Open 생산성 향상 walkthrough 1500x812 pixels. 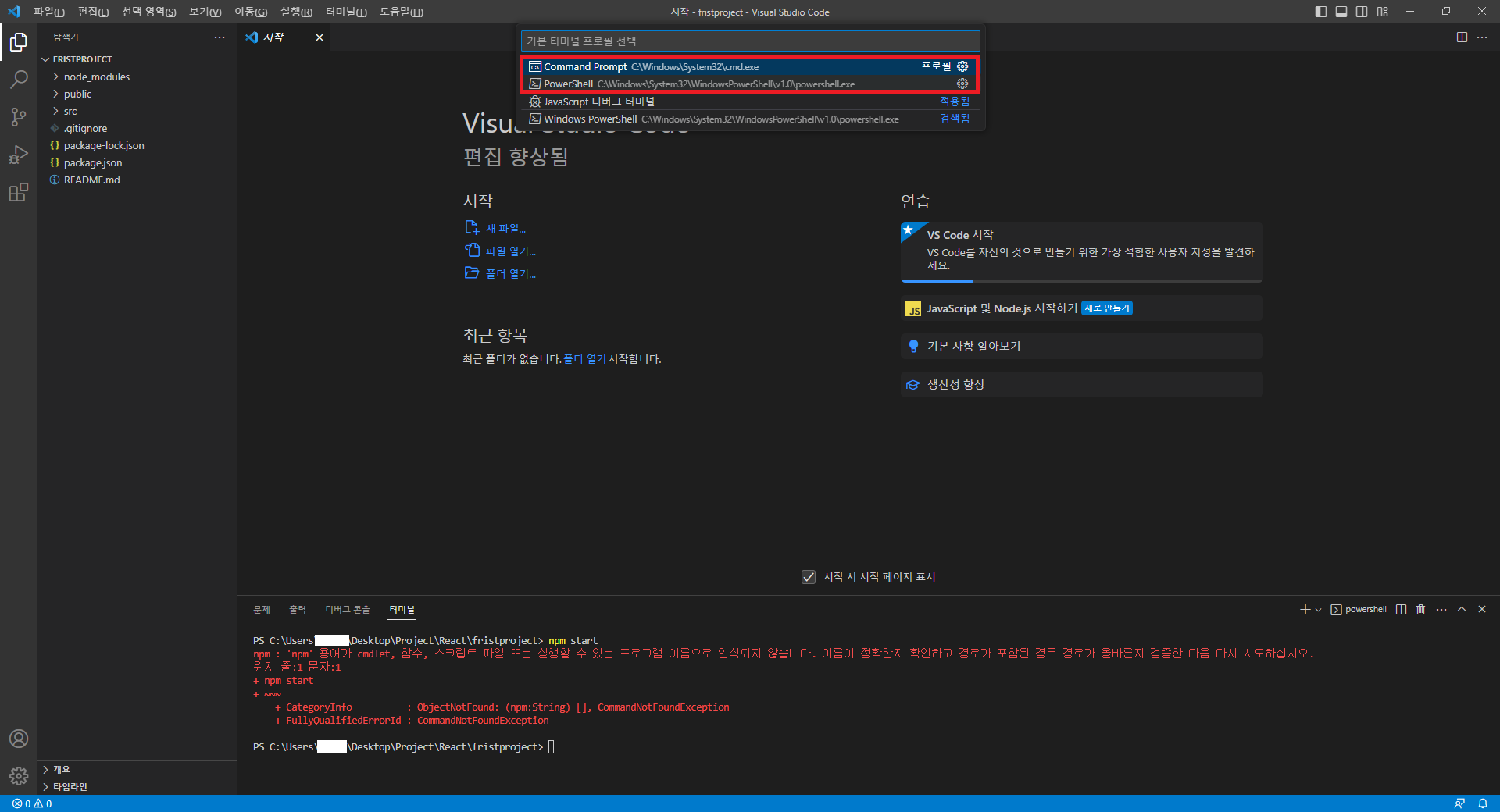point(1082,384)
